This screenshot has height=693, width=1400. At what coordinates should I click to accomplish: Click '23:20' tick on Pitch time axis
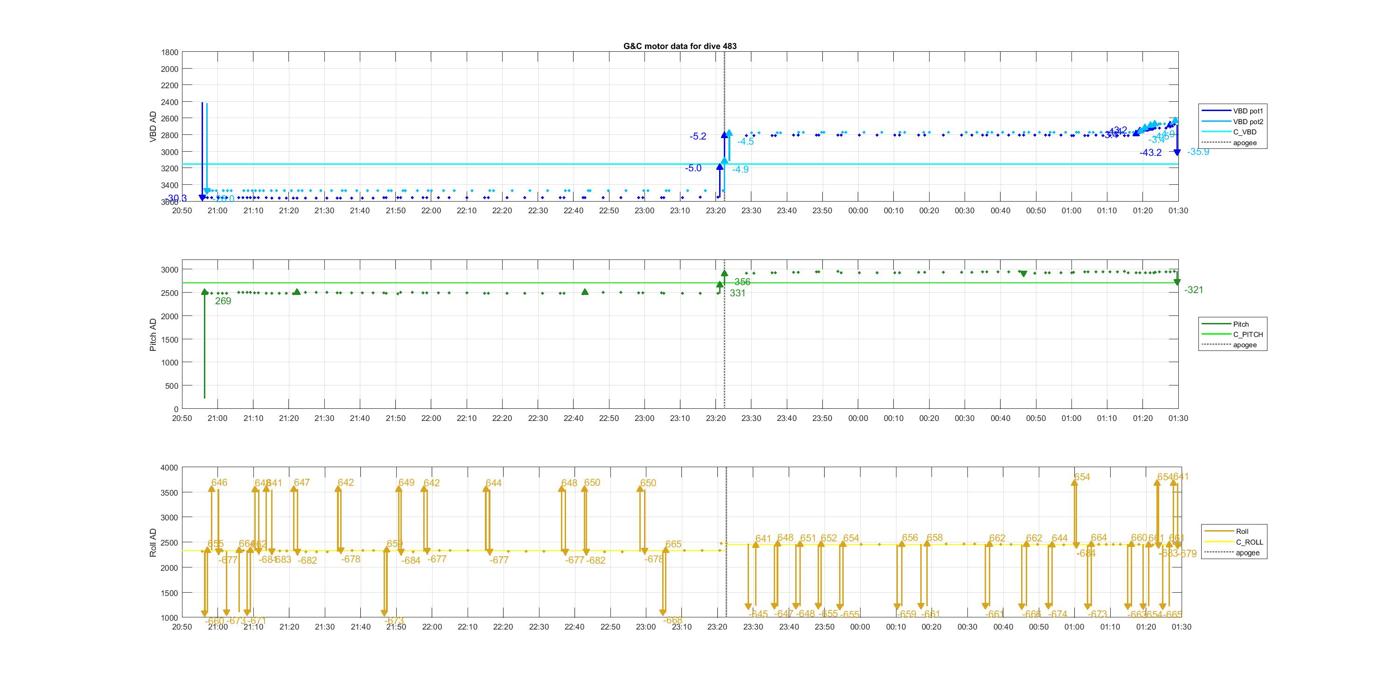pyautogui.click(x=716, y=418)
